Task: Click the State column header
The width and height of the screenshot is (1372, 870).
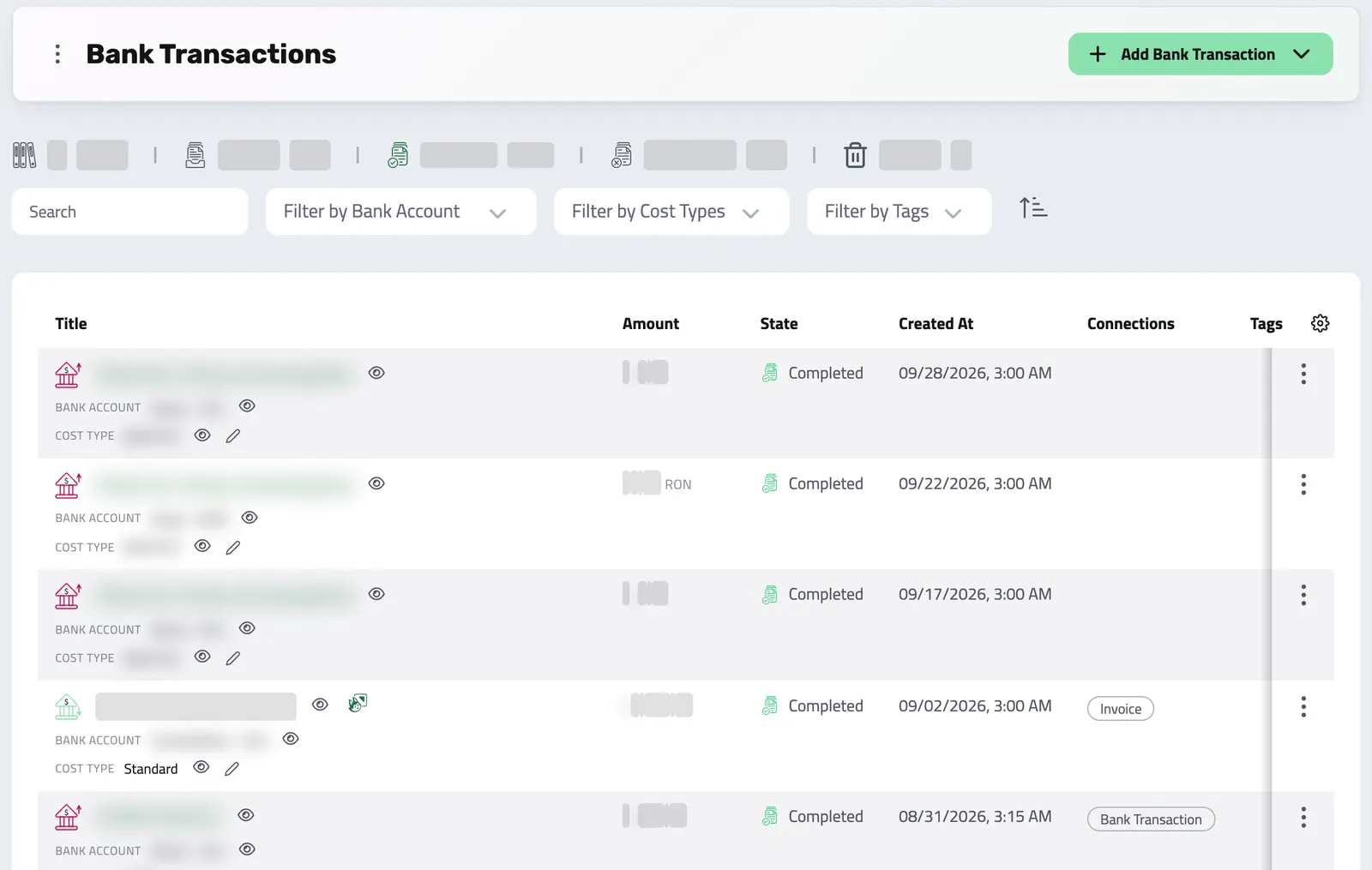Action: 779,324
